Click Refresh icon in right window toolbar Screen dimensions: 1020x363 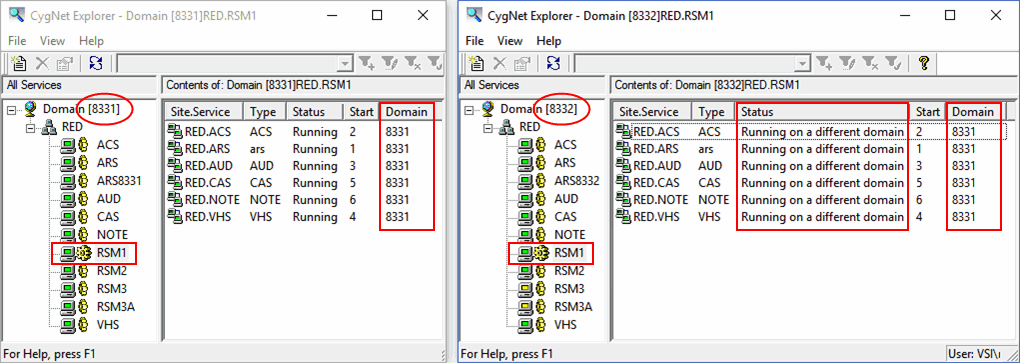[x=554, y=63]
